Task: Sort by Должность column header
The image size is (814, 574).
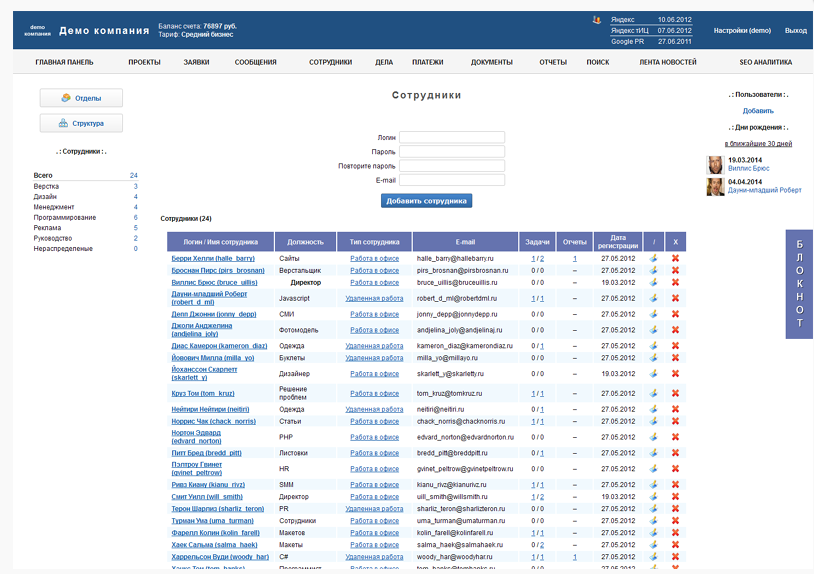Action: tap(305, 242)
